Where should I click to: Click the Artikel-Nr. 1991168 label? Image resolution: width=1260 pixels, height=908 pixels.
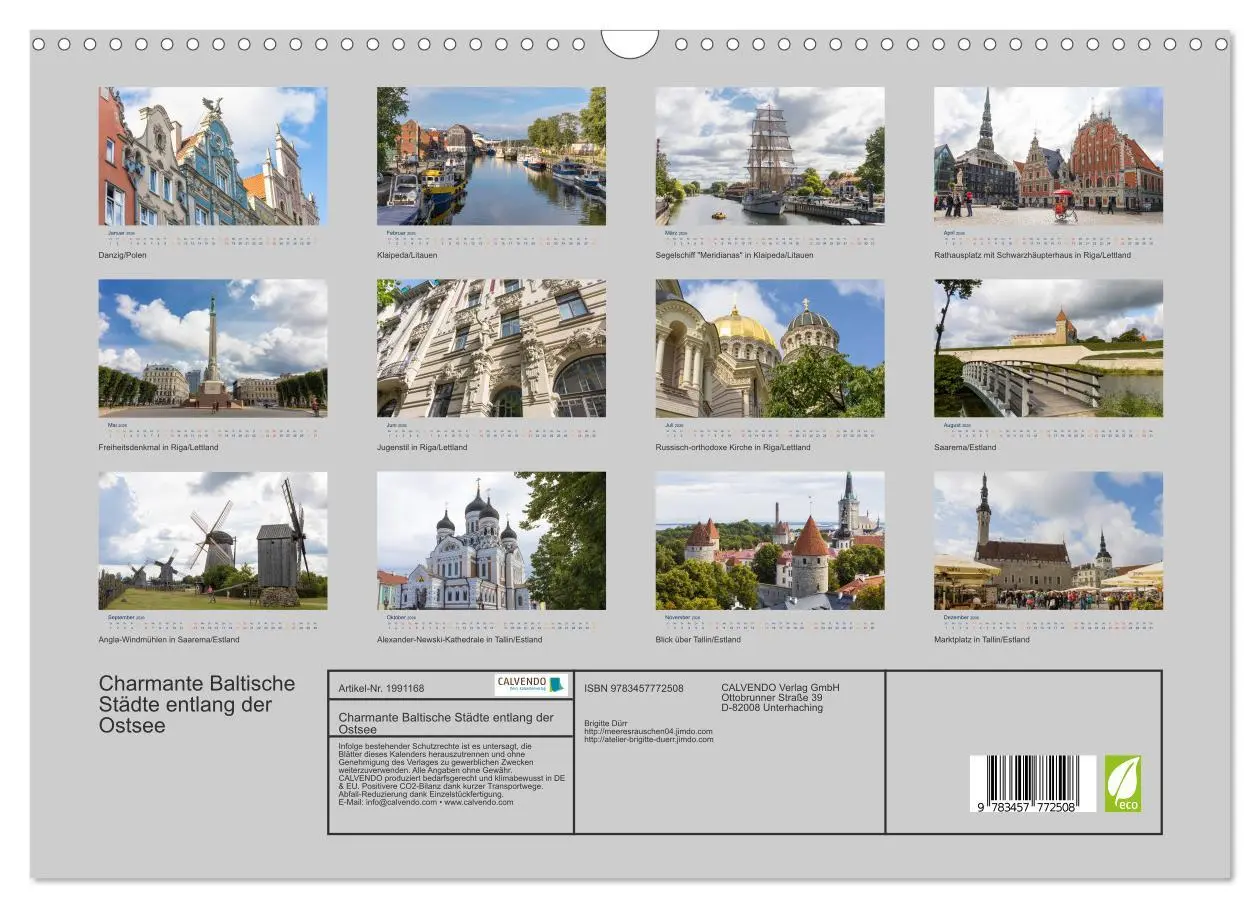[382, 687]
